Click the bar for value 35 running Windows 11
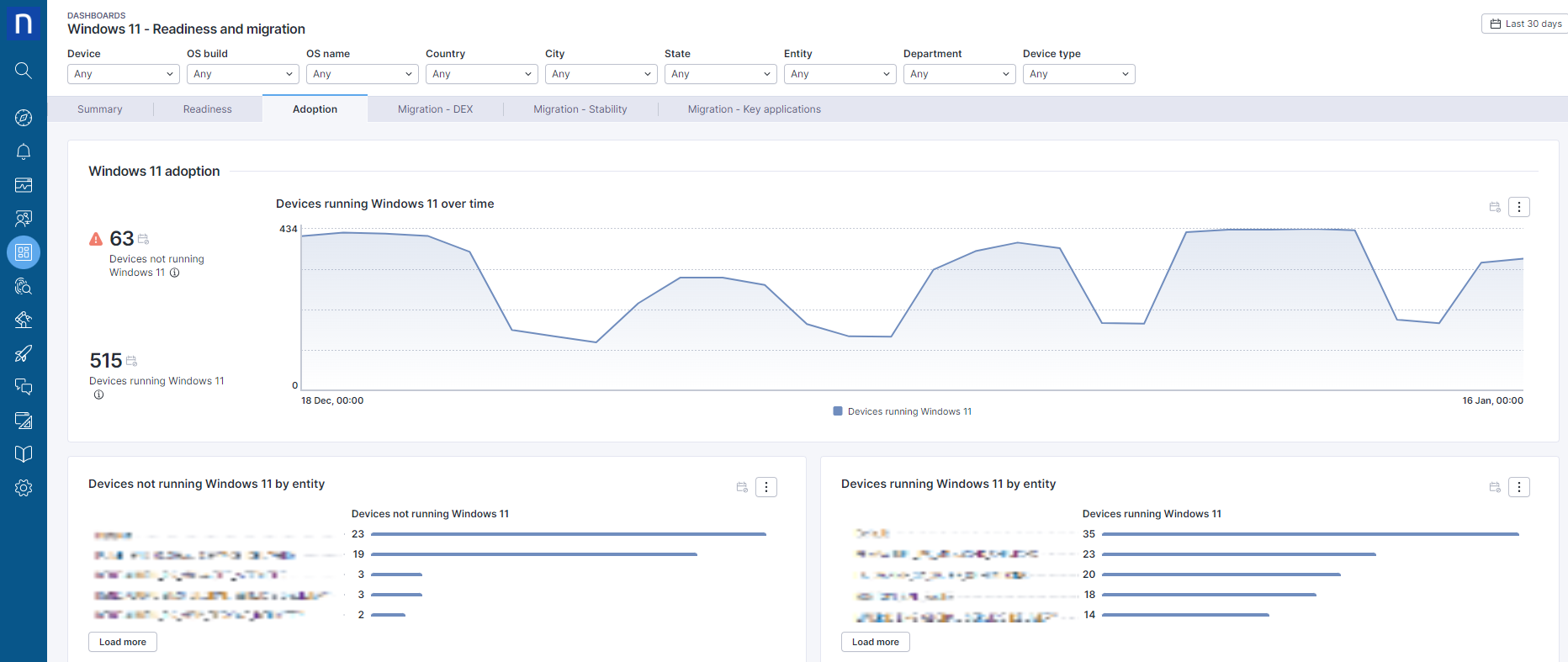The width and height of the screenshot is (1568, 662). pyautogui.click(x=1311, y=534)
